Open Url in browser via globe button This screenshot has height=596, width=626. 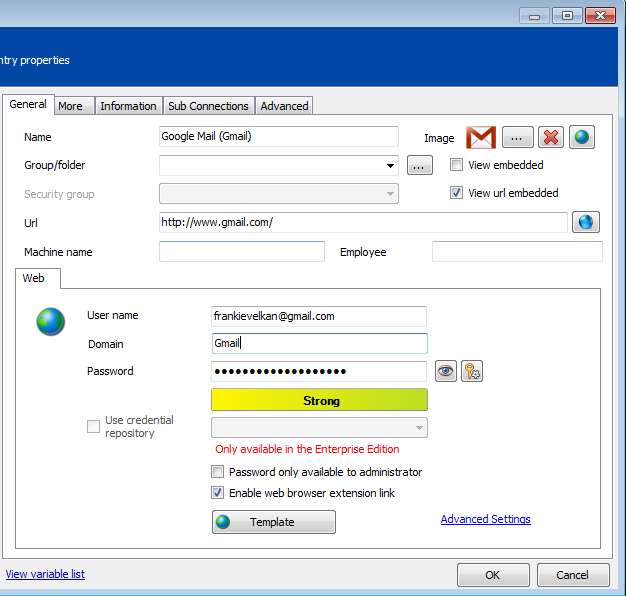click(586, 222)
